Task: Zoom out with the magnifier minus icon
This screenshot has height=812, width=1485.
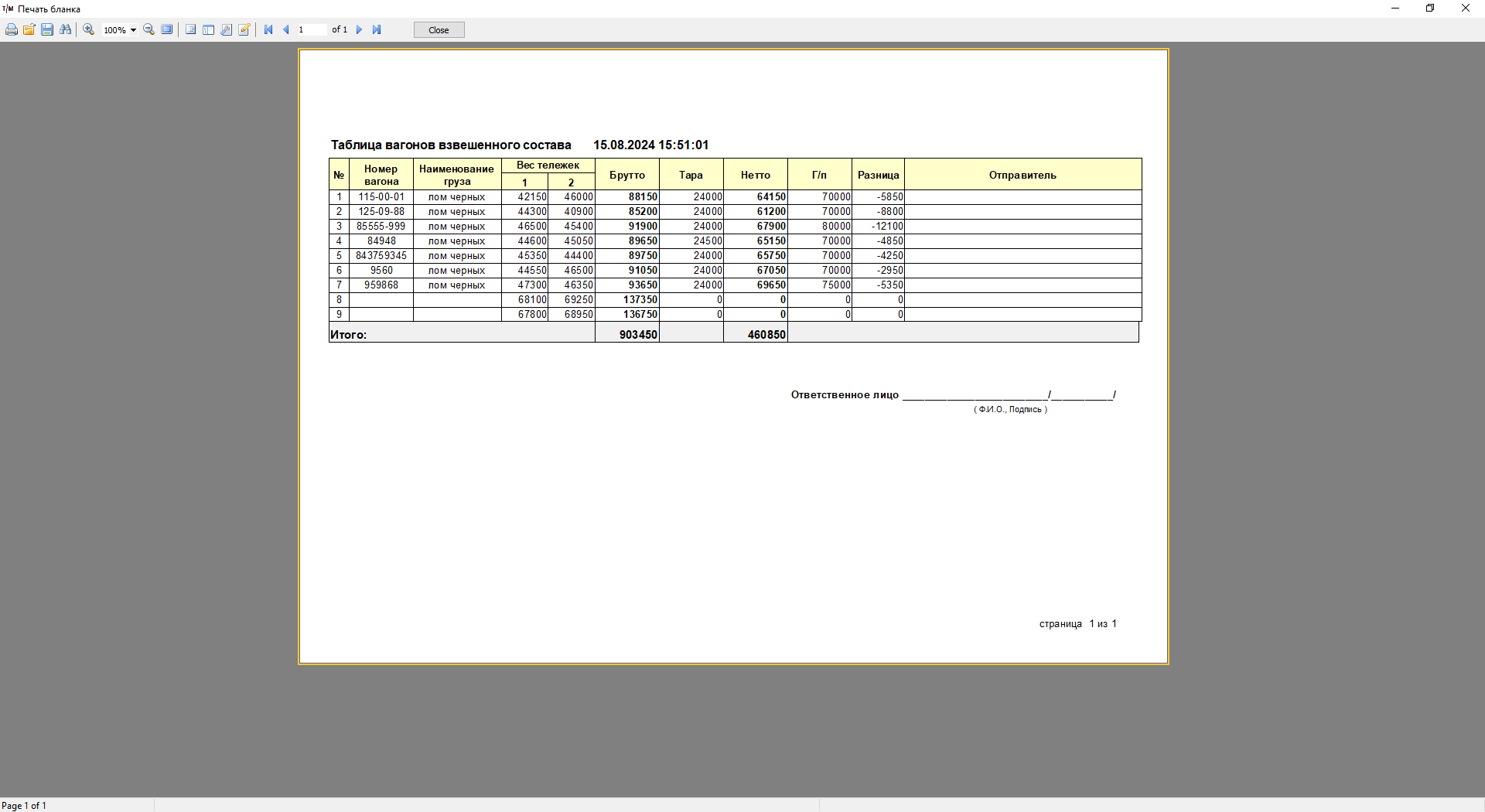Action: (x=149, y=30)
